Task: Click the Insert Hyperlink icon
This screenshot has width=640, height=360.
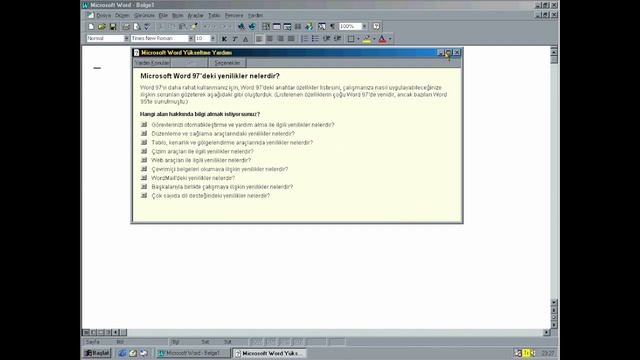Action: coord(241,27)
